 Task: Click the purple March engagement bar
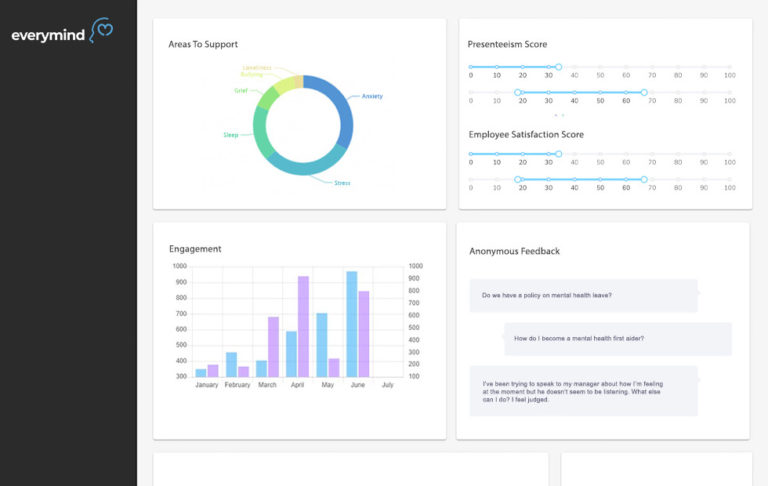[273, 346]
